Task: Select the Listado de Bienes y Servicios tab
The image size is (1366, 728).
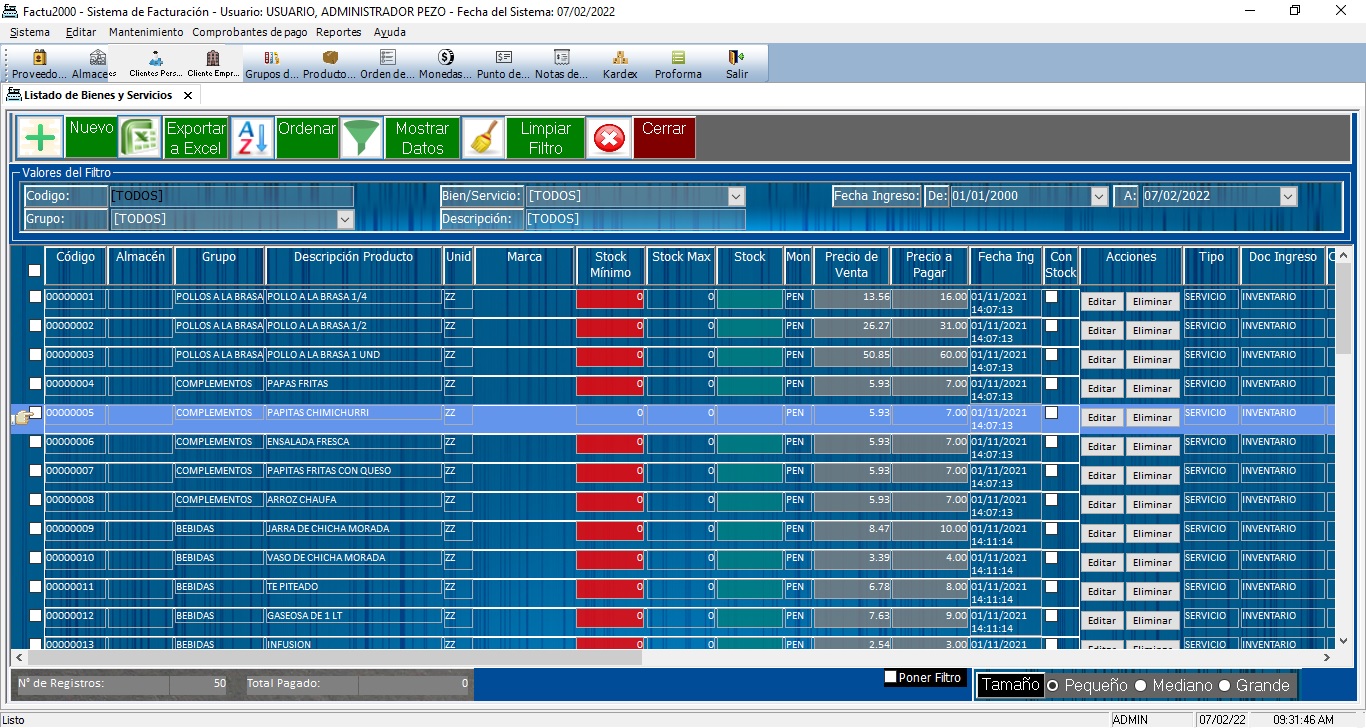Action: (98, 95)
